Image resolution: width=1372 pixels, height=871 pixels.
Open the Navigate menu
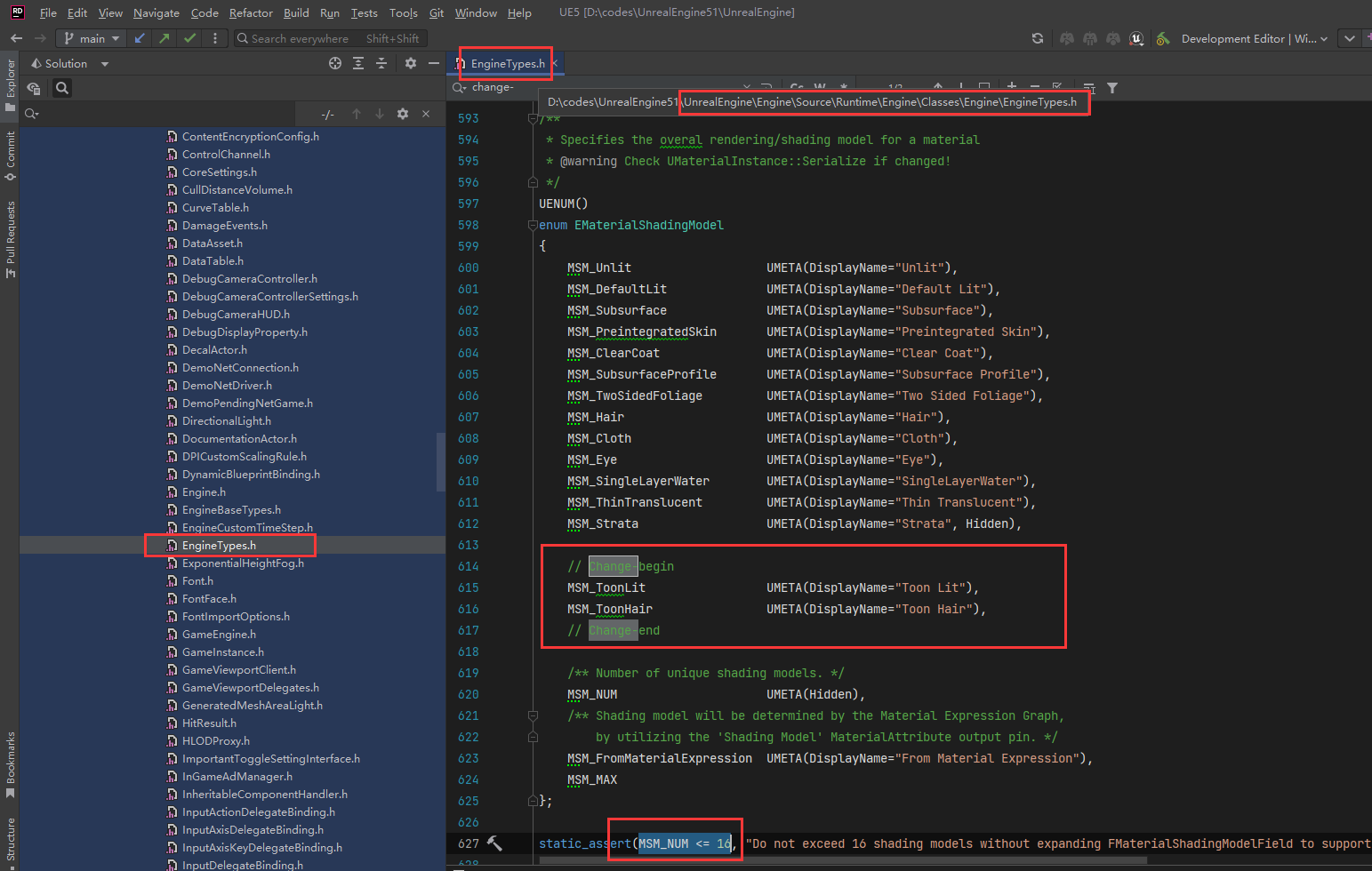tap(156, 12)
